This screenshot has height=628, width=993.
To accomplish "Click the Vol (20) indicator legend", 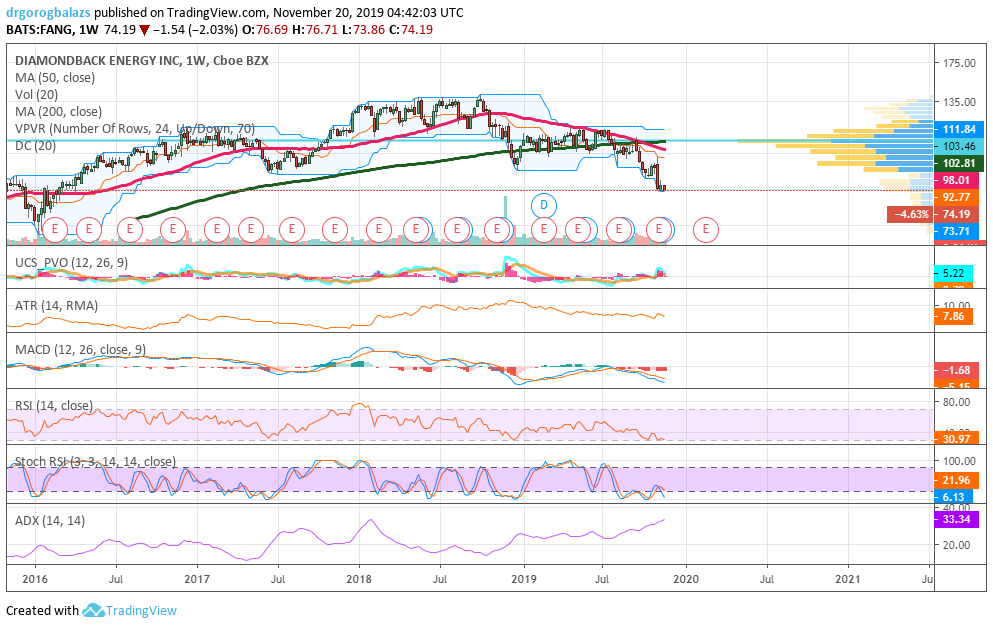I will point(37,95).
